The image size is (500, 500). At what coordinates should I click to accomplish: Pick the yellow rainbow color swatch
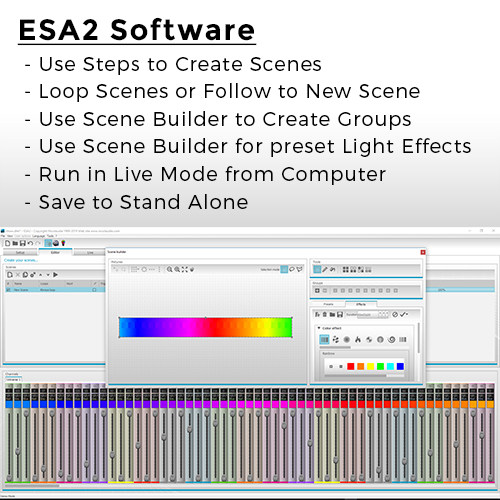coord(370,366)
